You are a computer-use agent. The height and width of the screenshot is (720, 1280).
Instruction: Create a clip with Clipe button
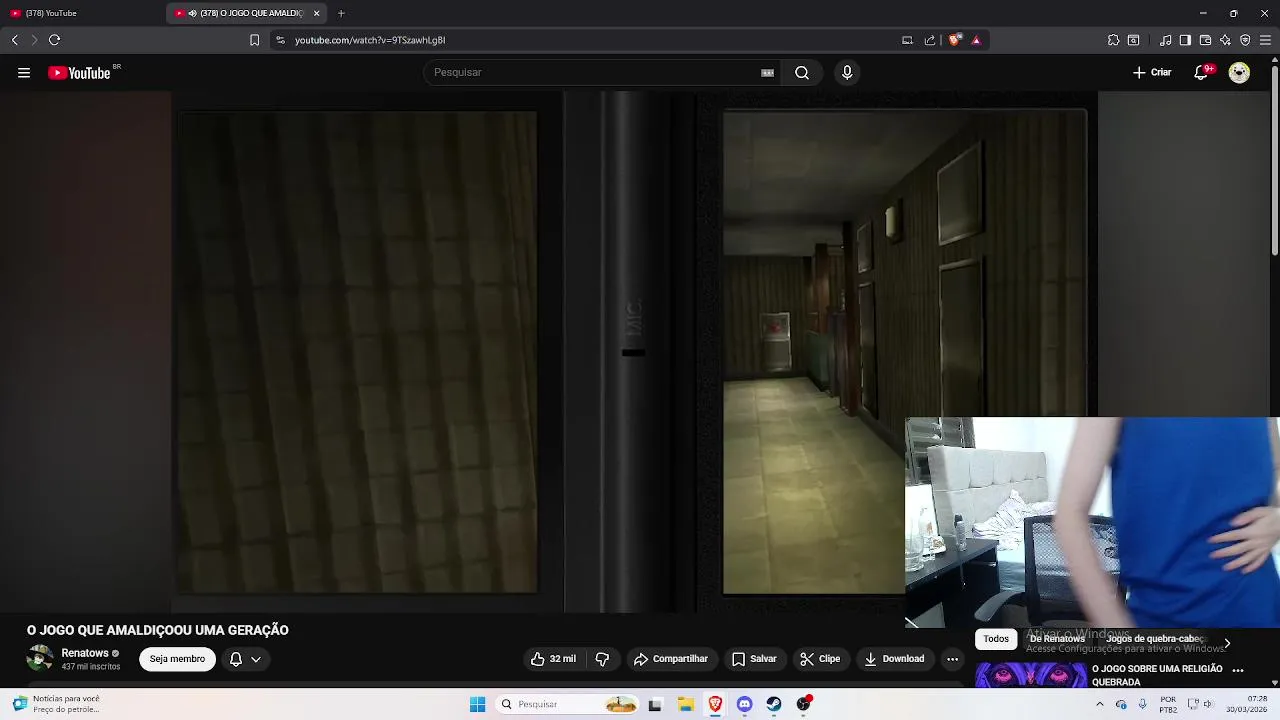pos(820,659)
